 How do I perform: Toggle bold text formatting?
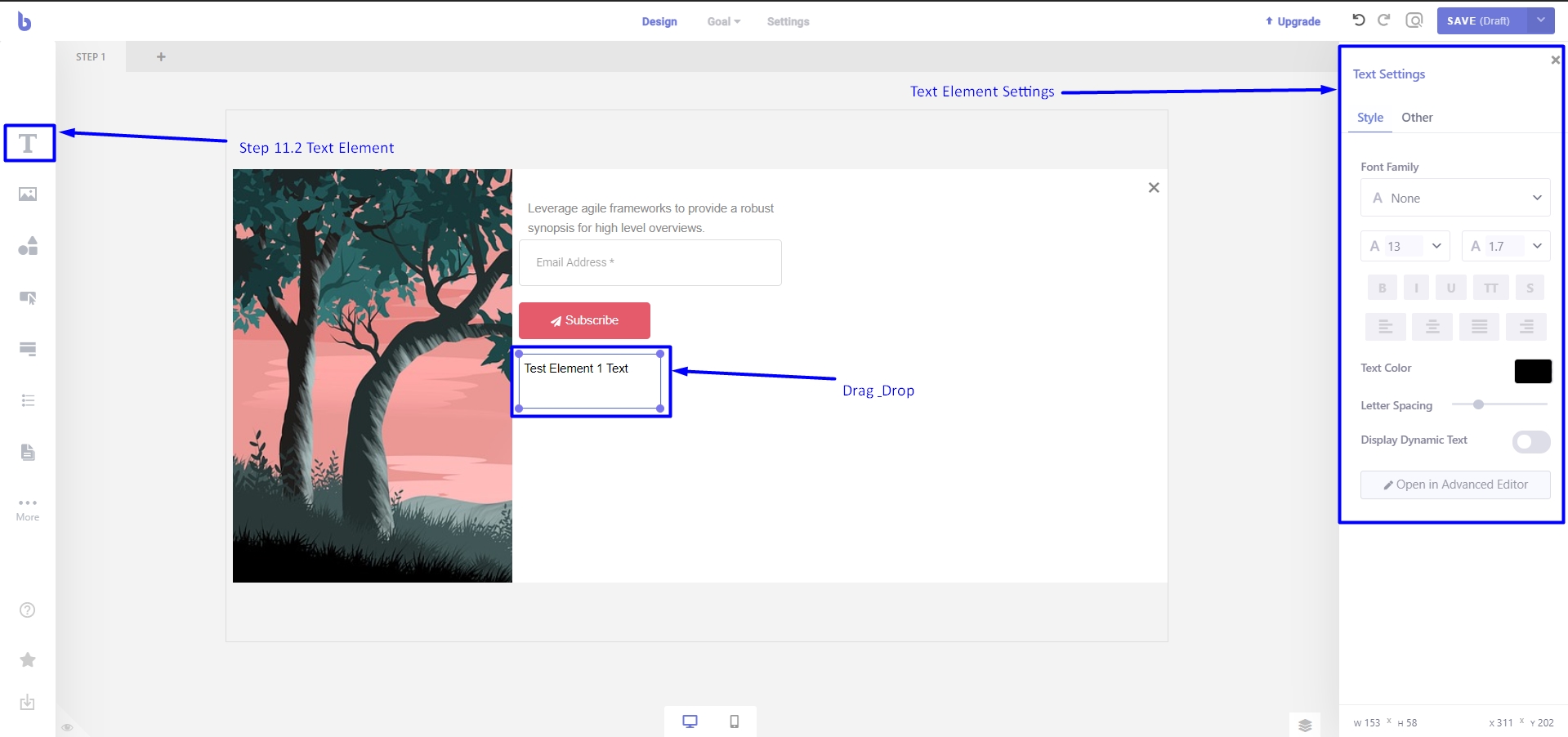1383,288
